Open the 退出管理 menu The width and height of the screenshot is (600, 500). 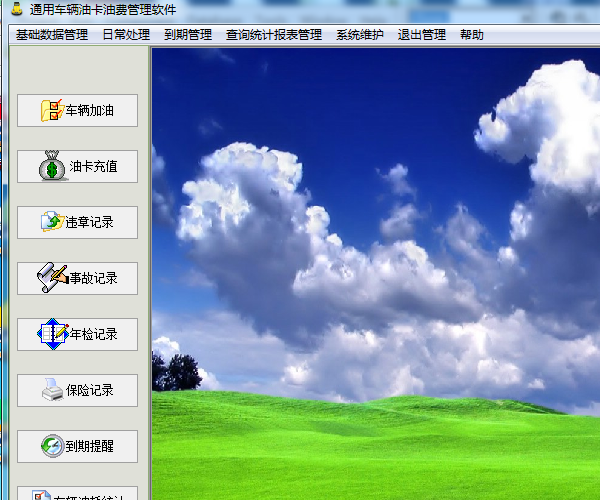422,35
